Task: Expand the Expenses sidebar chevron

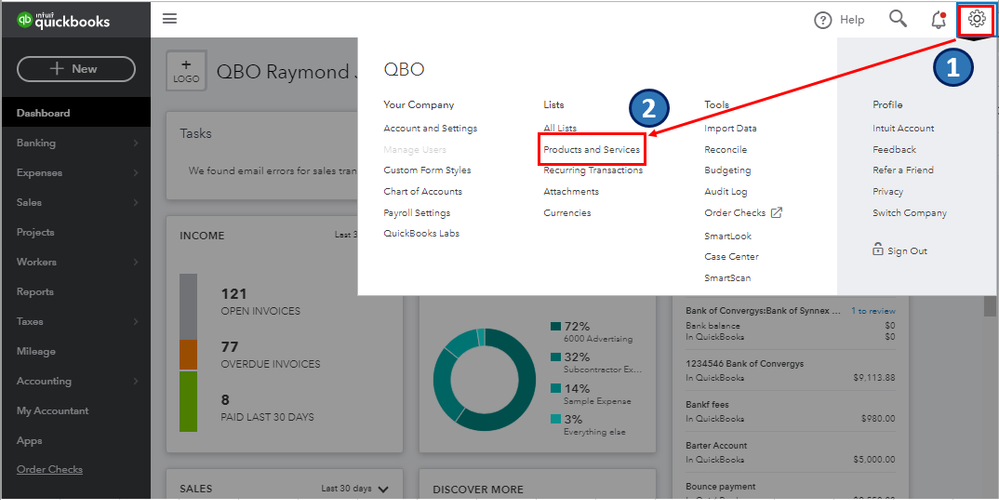Action: (136, 173)
